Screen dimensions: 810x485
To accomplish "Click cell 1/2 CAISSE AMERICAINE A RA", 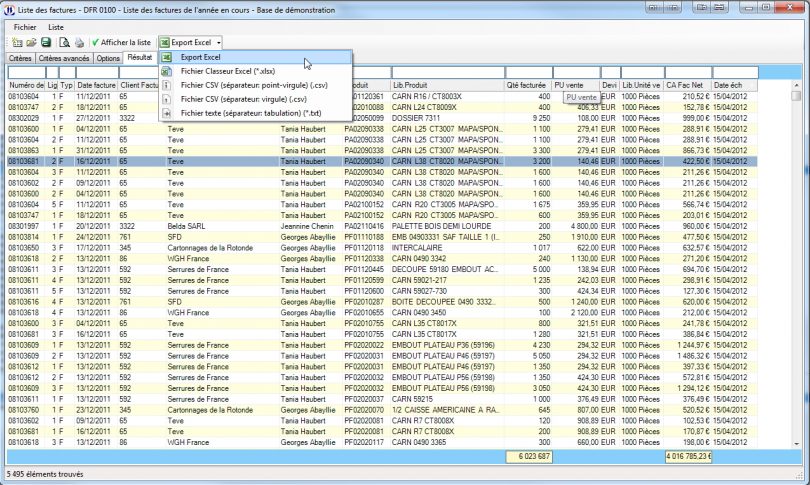I will (445, 410).
